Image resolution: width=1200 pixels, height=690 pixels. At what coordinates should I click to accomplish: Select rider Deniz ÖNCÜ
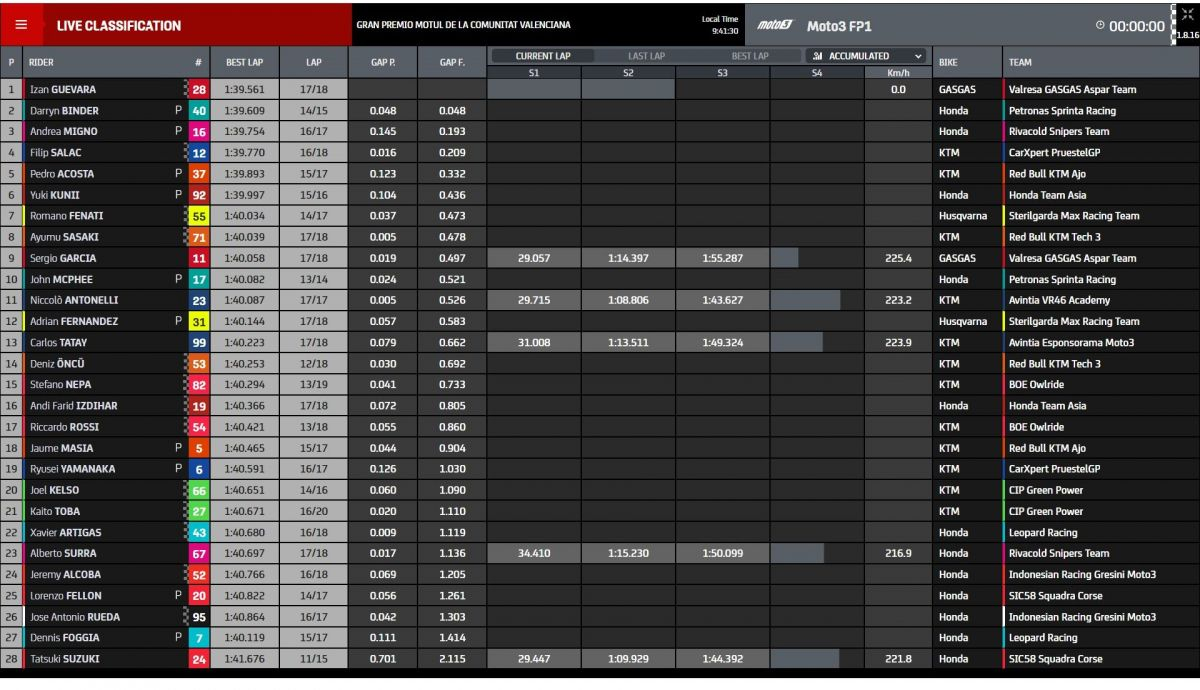57,364
